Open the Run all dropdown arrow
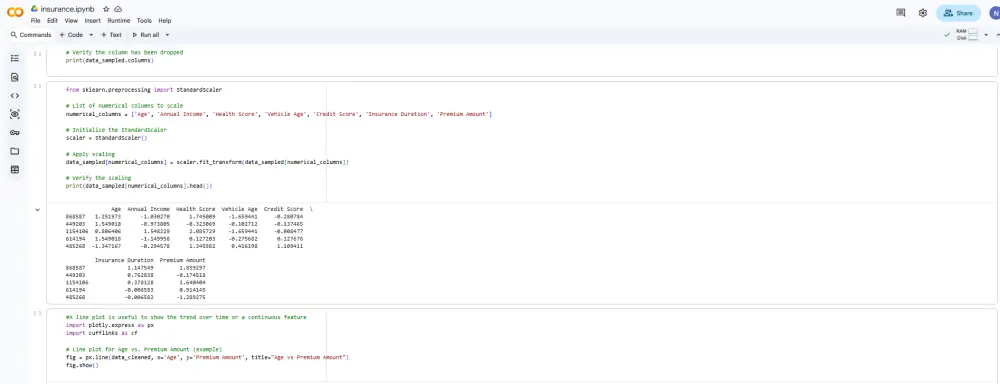The image size is (1000, 384). click(167, 35)
